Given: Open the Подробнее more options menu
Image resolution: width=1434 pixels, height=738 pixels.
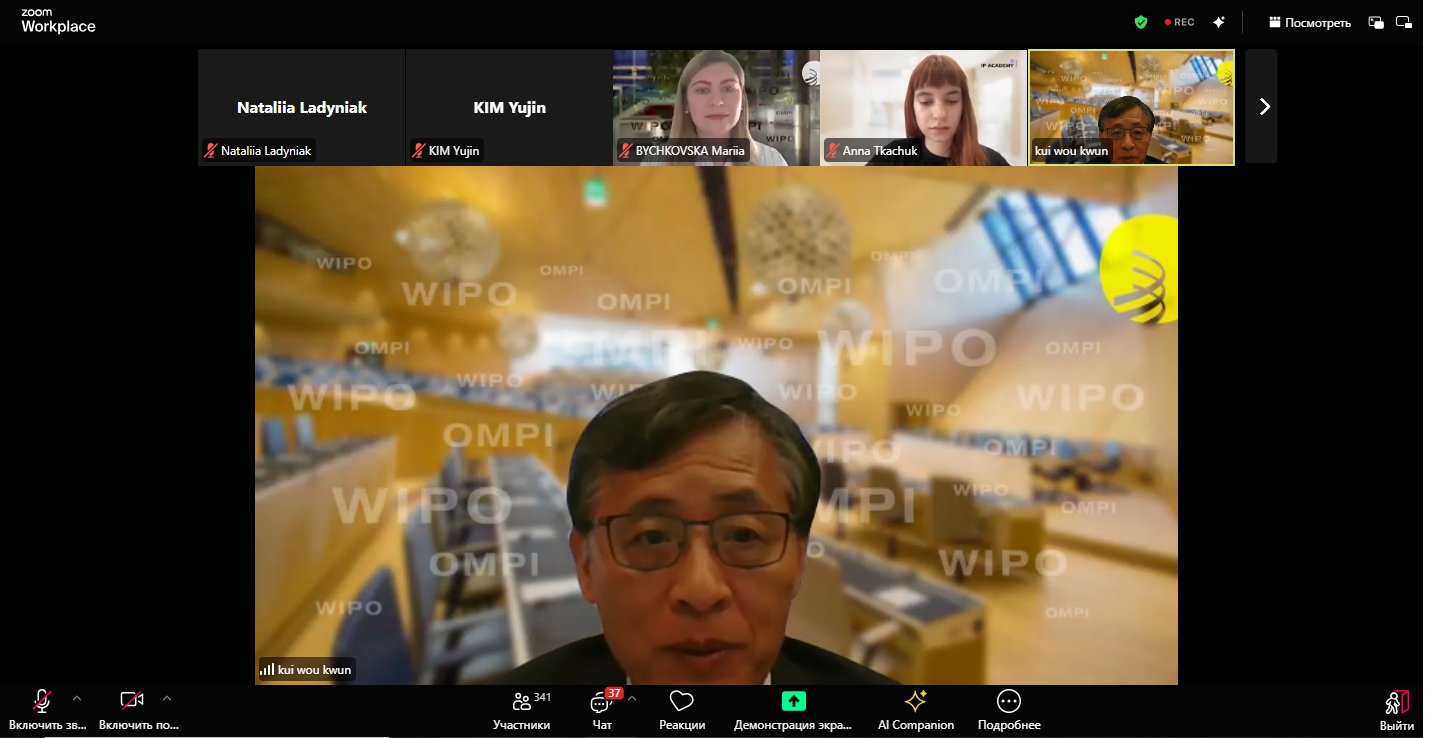Looking at the screenshot, I should (x=1009, y=710).
